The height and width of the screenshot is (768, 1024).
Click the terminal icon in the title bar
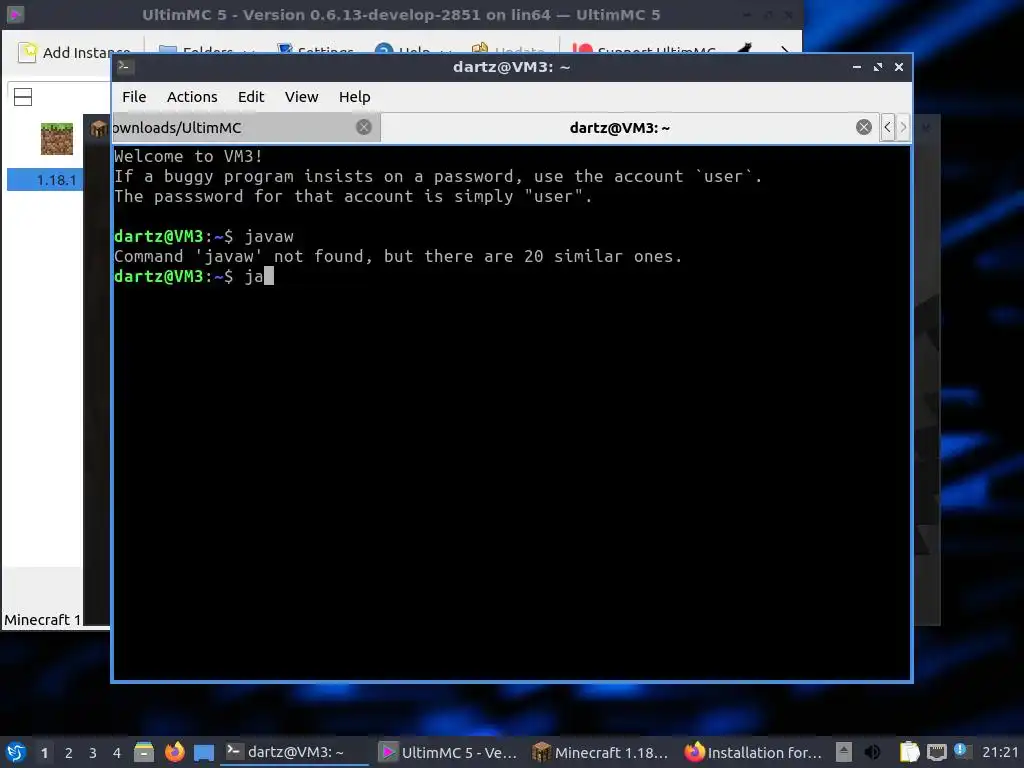pos(125,67)
